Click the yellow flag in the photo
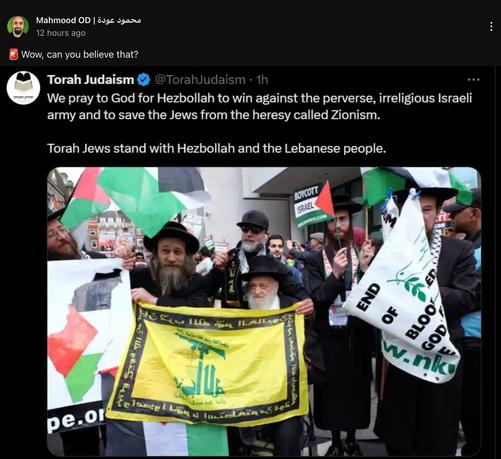The image size is (501, 459). tap(208, 364)
